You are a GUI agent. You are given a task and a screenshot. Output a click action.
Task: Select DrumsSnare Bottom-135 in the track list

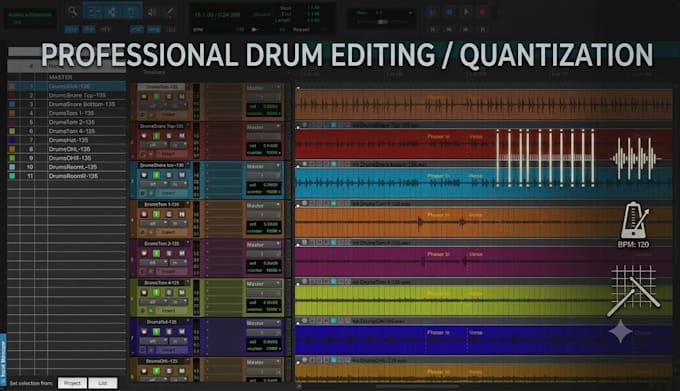point(67,104)
